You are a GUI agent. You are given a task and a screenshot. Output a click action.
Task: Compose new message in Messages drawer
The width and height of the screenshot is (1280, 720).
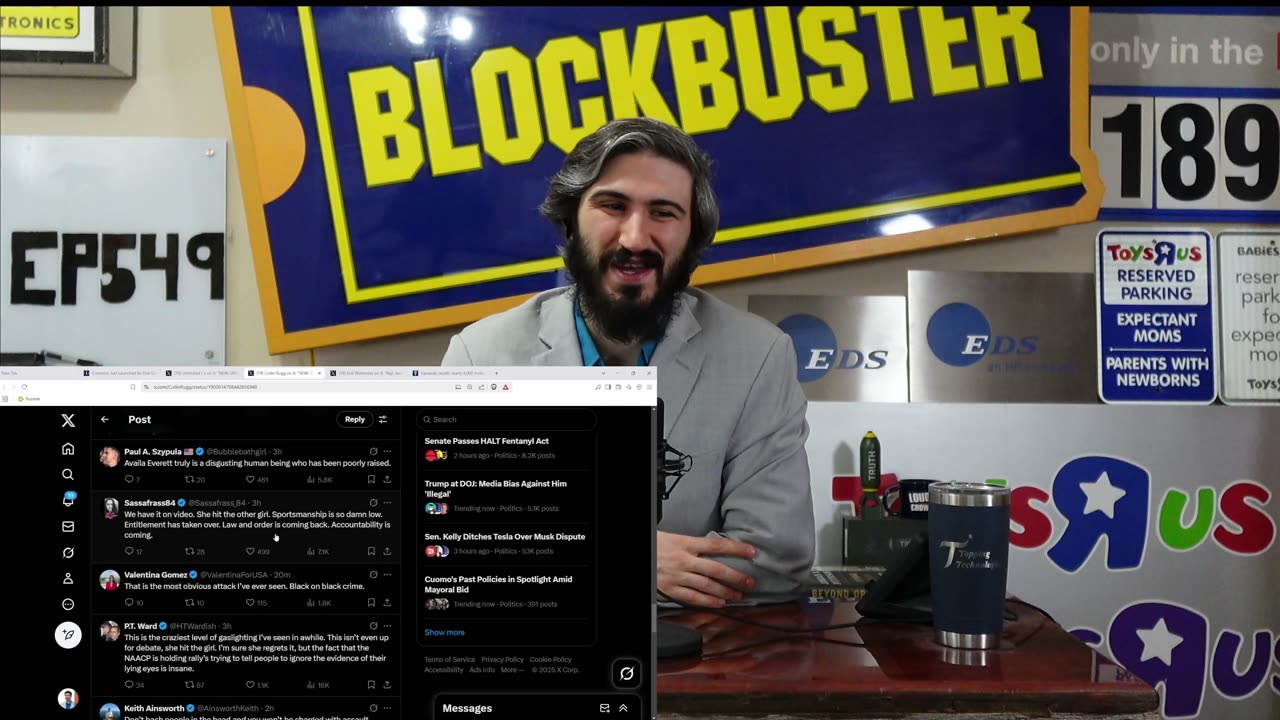click(604, 708)
